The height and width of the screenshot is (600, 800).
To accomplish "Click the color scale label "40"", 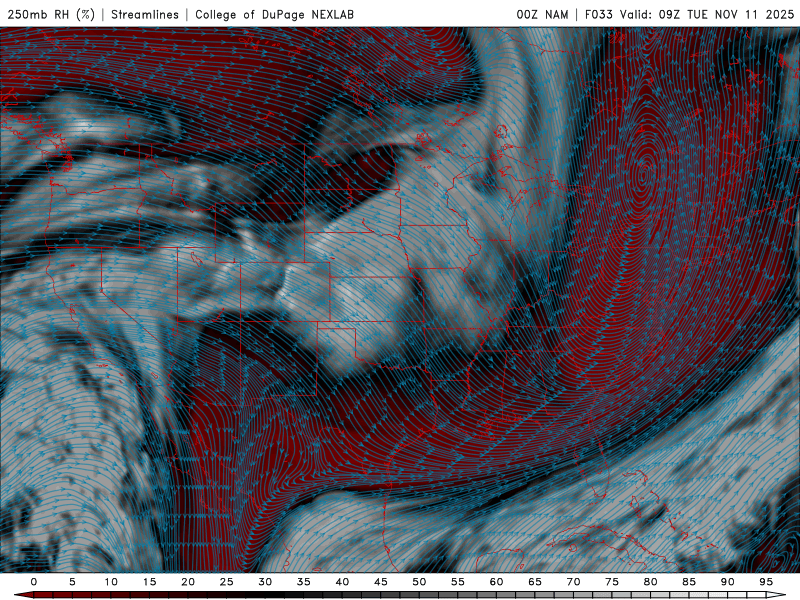I will click(x=342, y=582).
